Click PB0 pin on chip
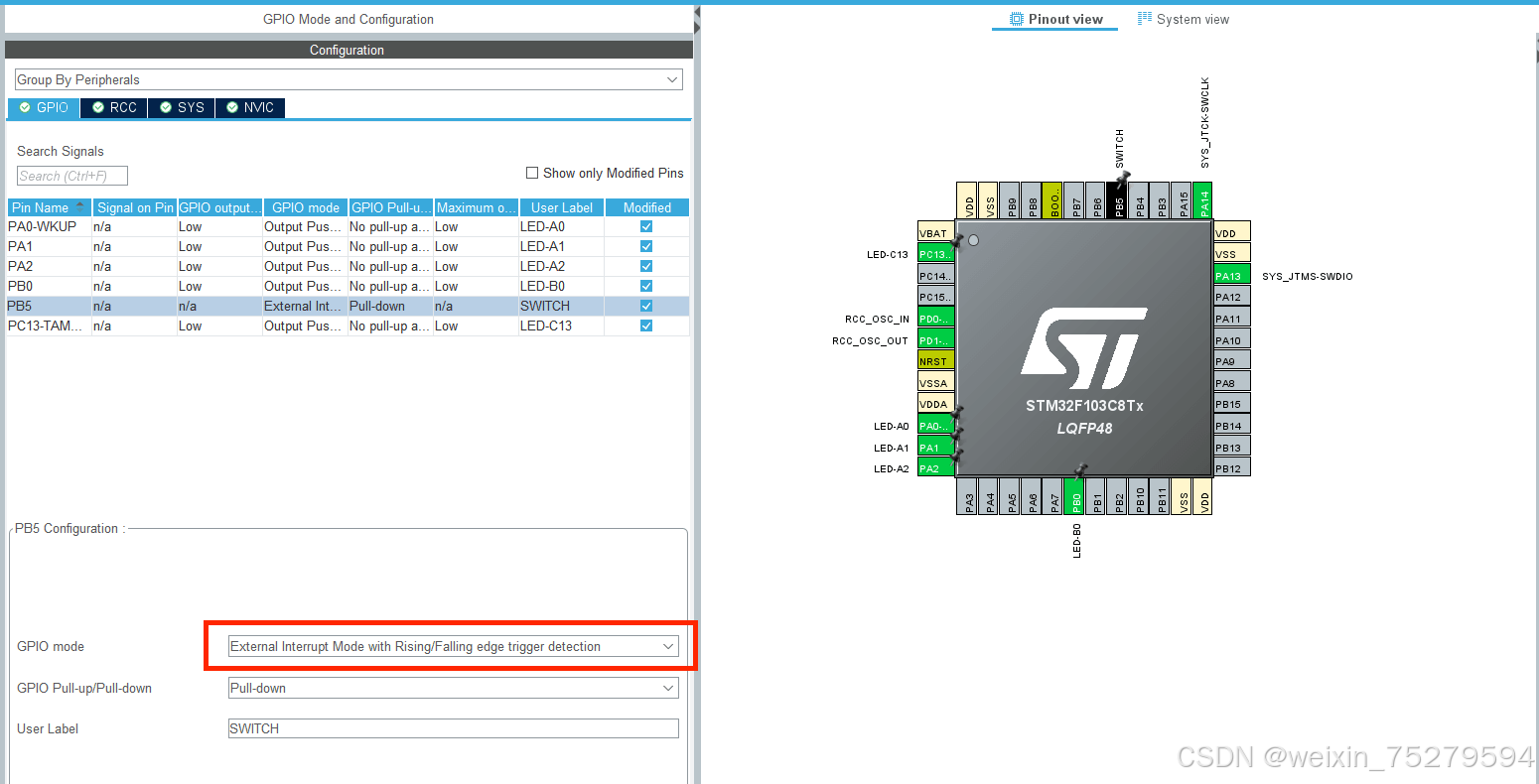The height and width of the screenshot is (784, 1539). tap(1075, 496)
